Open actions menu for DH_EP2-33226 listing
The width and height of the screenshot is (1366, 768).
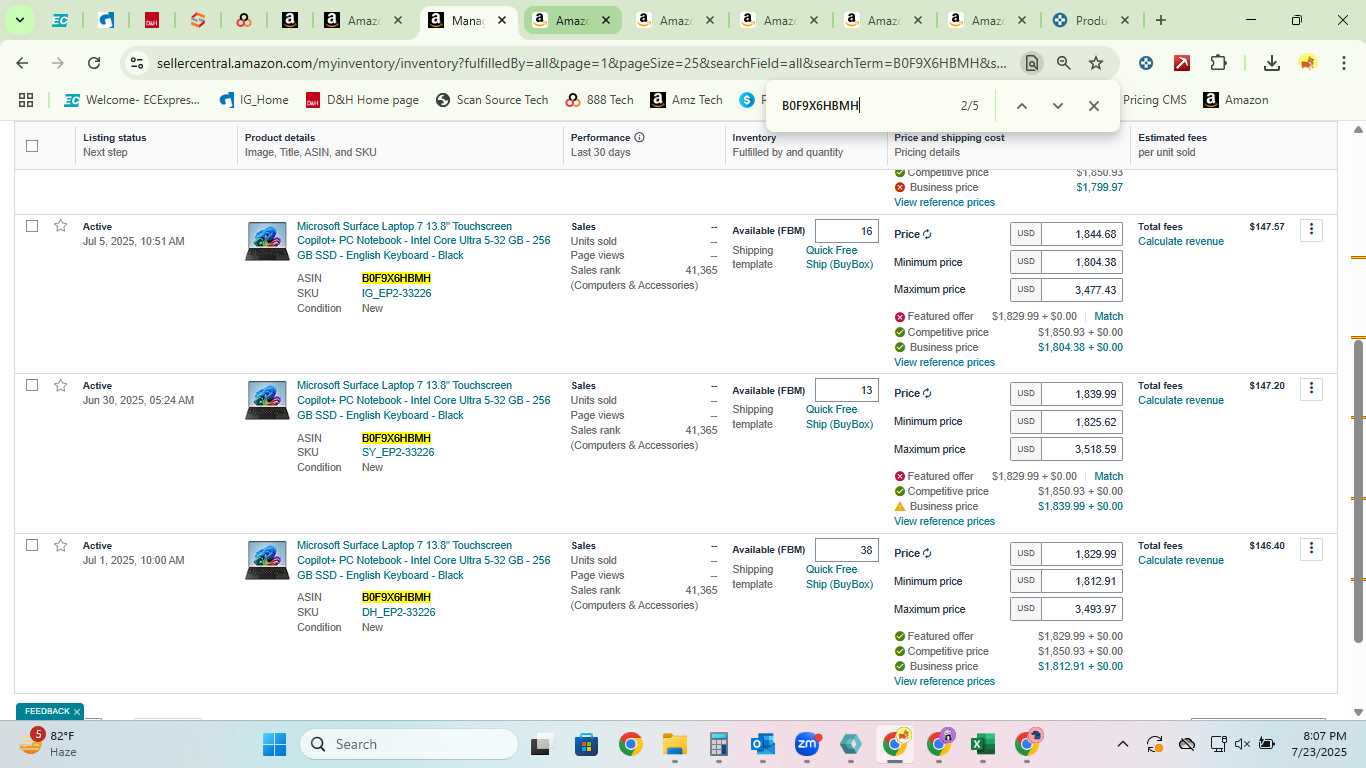(1311, 549)
